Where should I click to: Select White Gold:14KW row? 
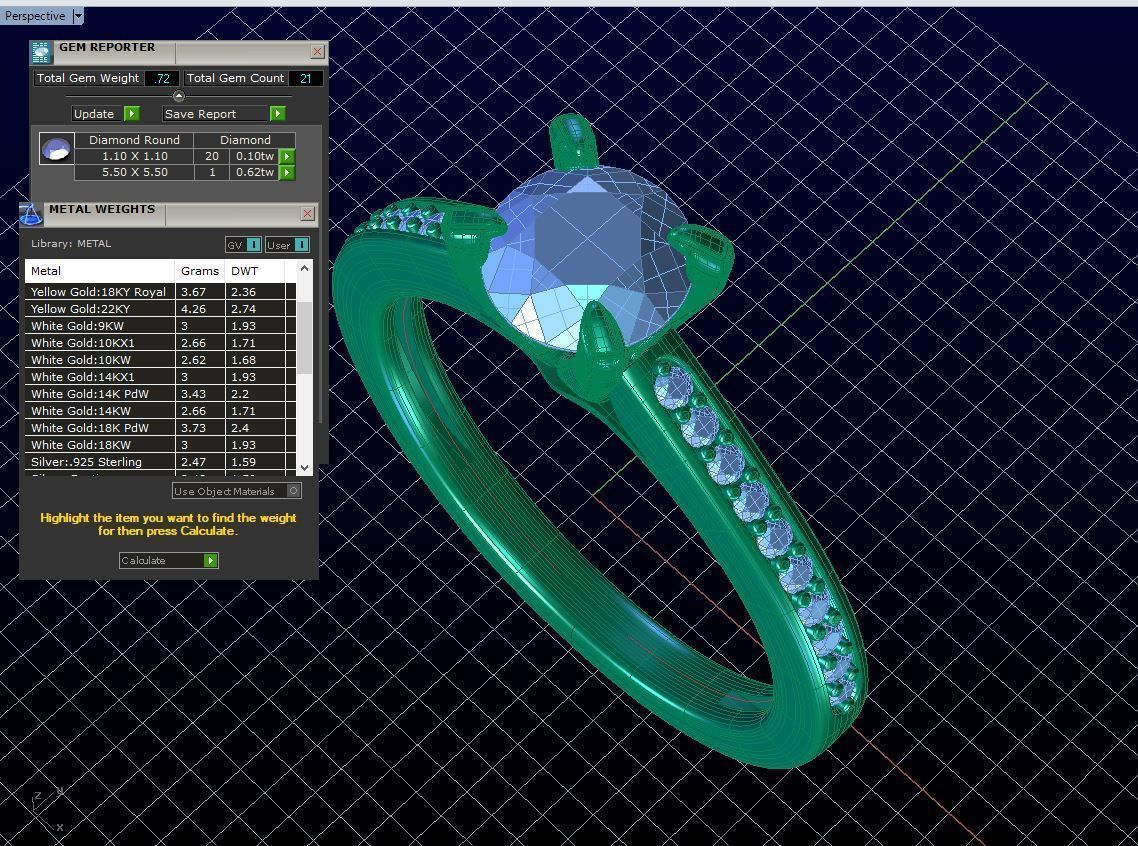click(x=160, y=411)
